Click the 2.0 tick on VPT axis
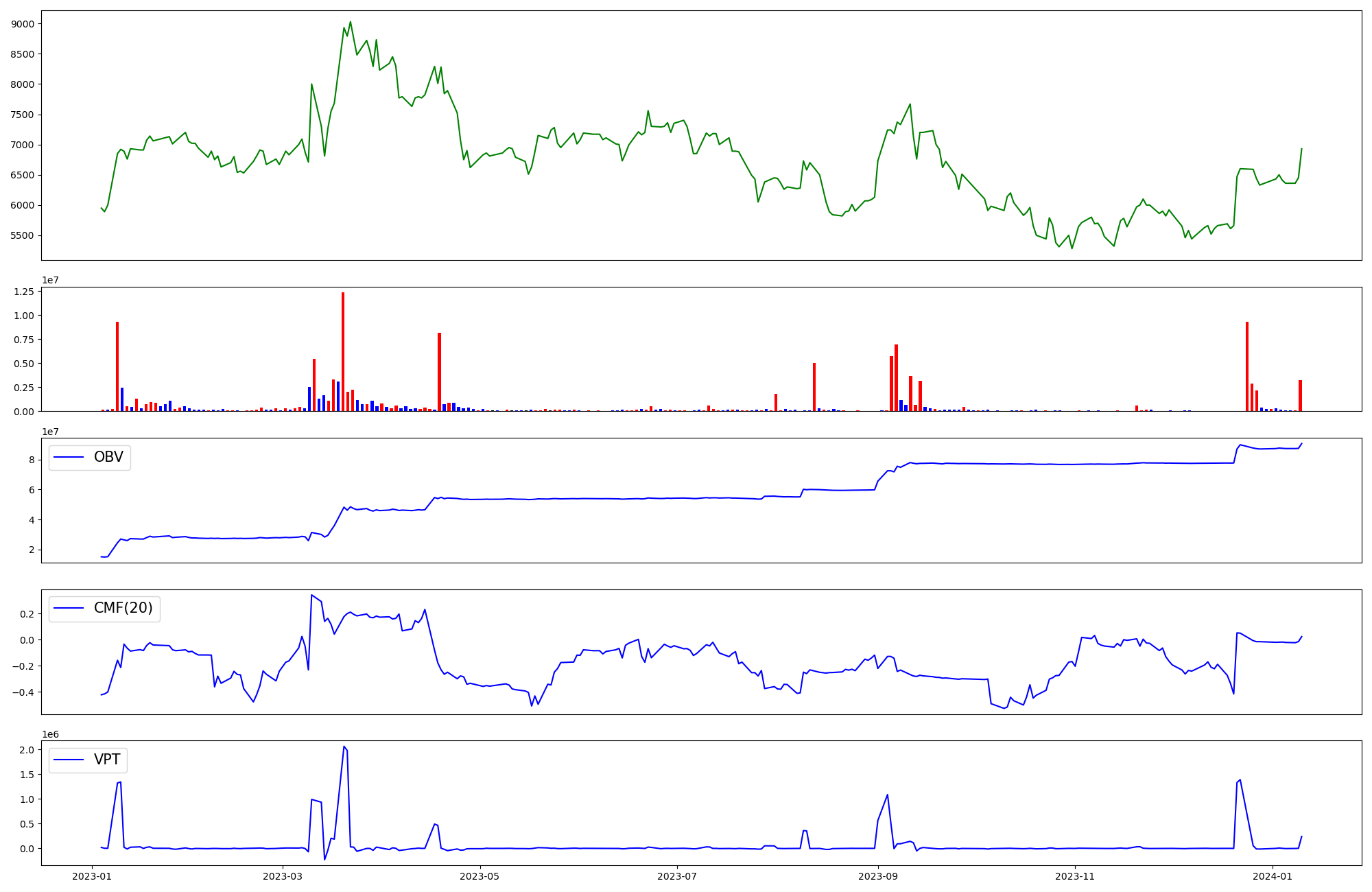The width and height of the screenshot is (1372, 892). click(27, 750)
